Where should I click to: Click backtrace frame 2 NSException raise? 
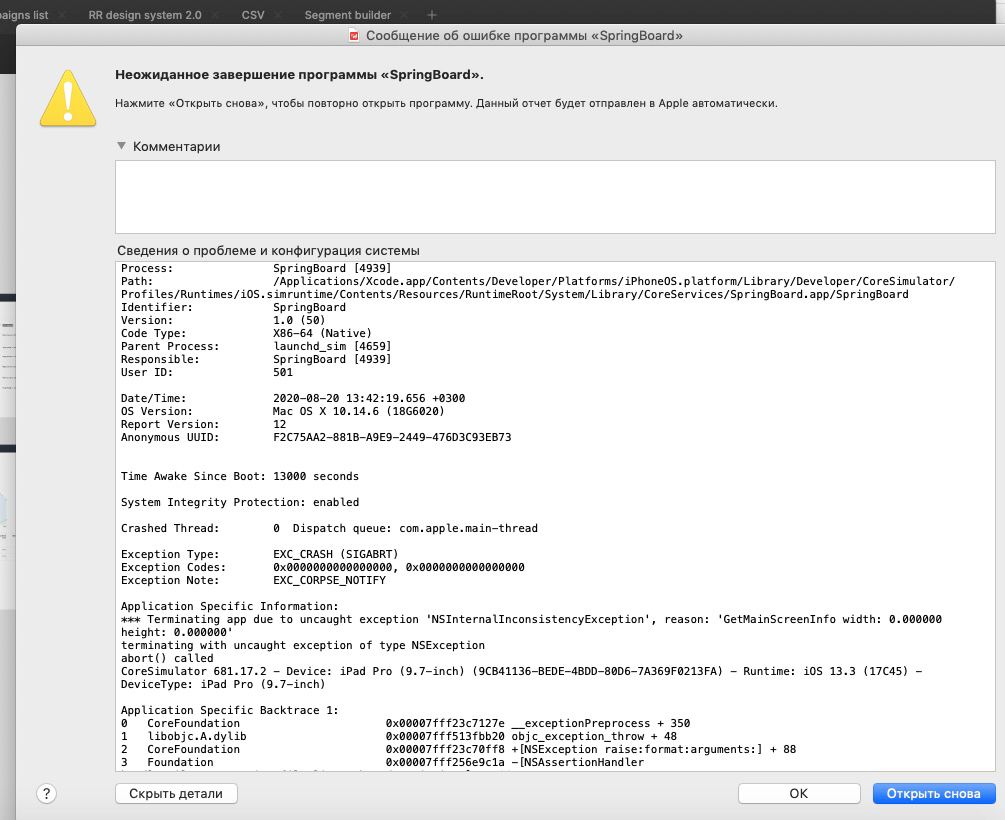pos(458,749)
